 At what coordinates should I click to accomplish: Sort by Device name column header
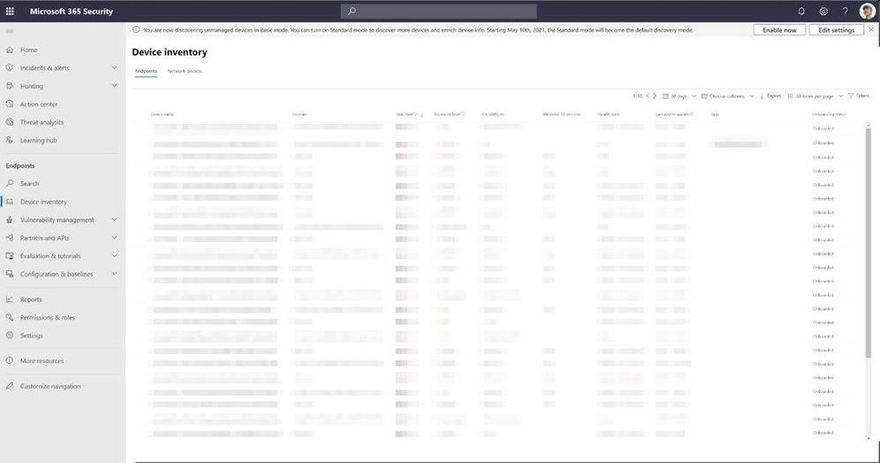coord(162,114)
